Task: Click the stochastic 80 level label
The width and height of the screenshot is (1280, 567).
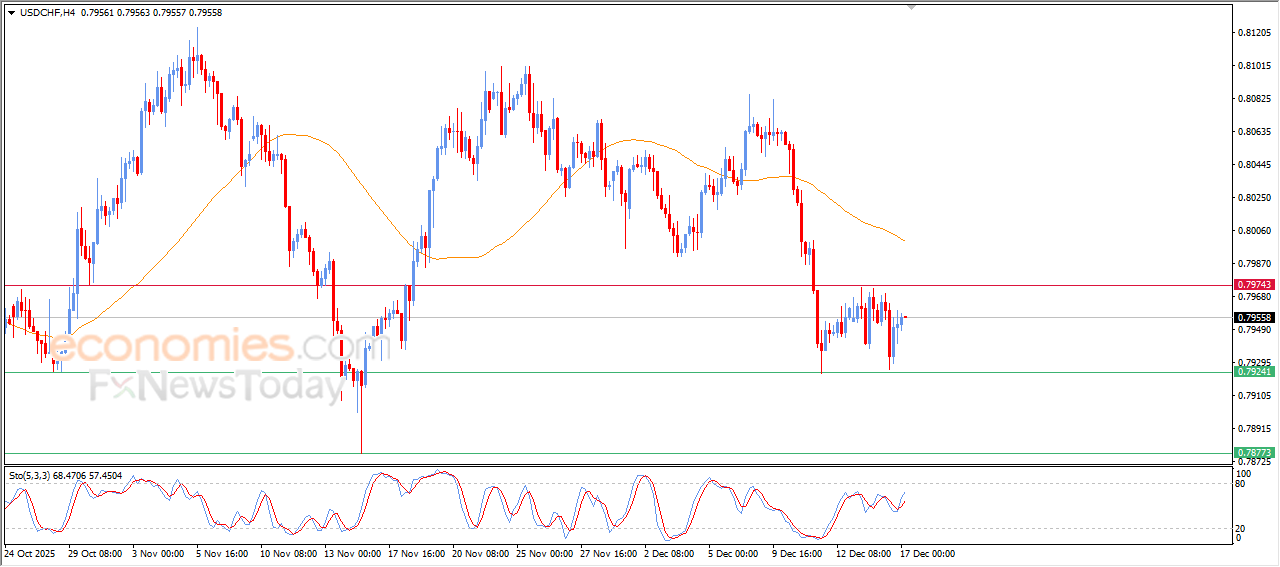Action: (1242, 485)
